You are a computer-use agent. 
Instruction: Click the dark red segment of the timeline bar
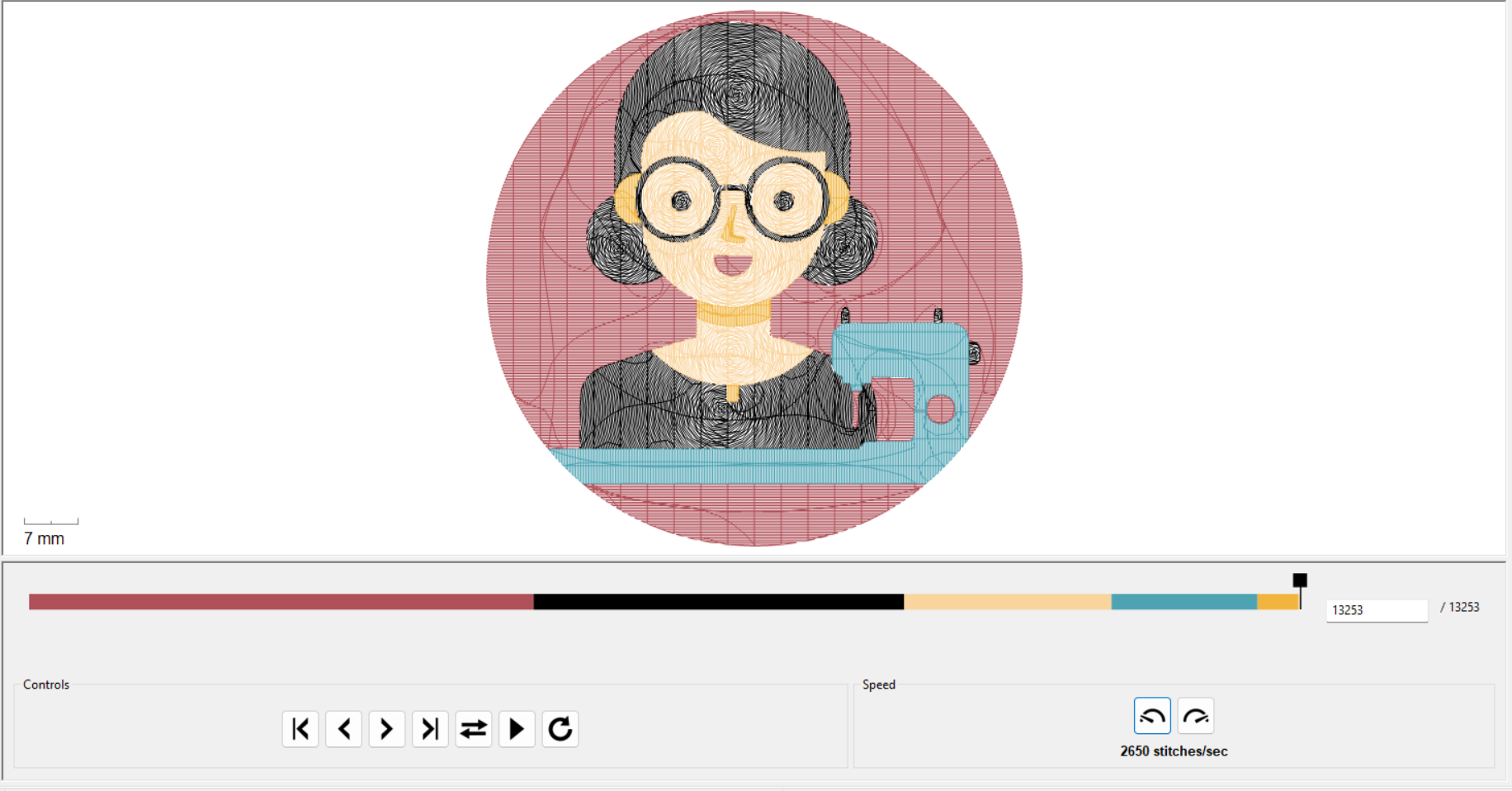pyautogui.click(x=281, y=602)
